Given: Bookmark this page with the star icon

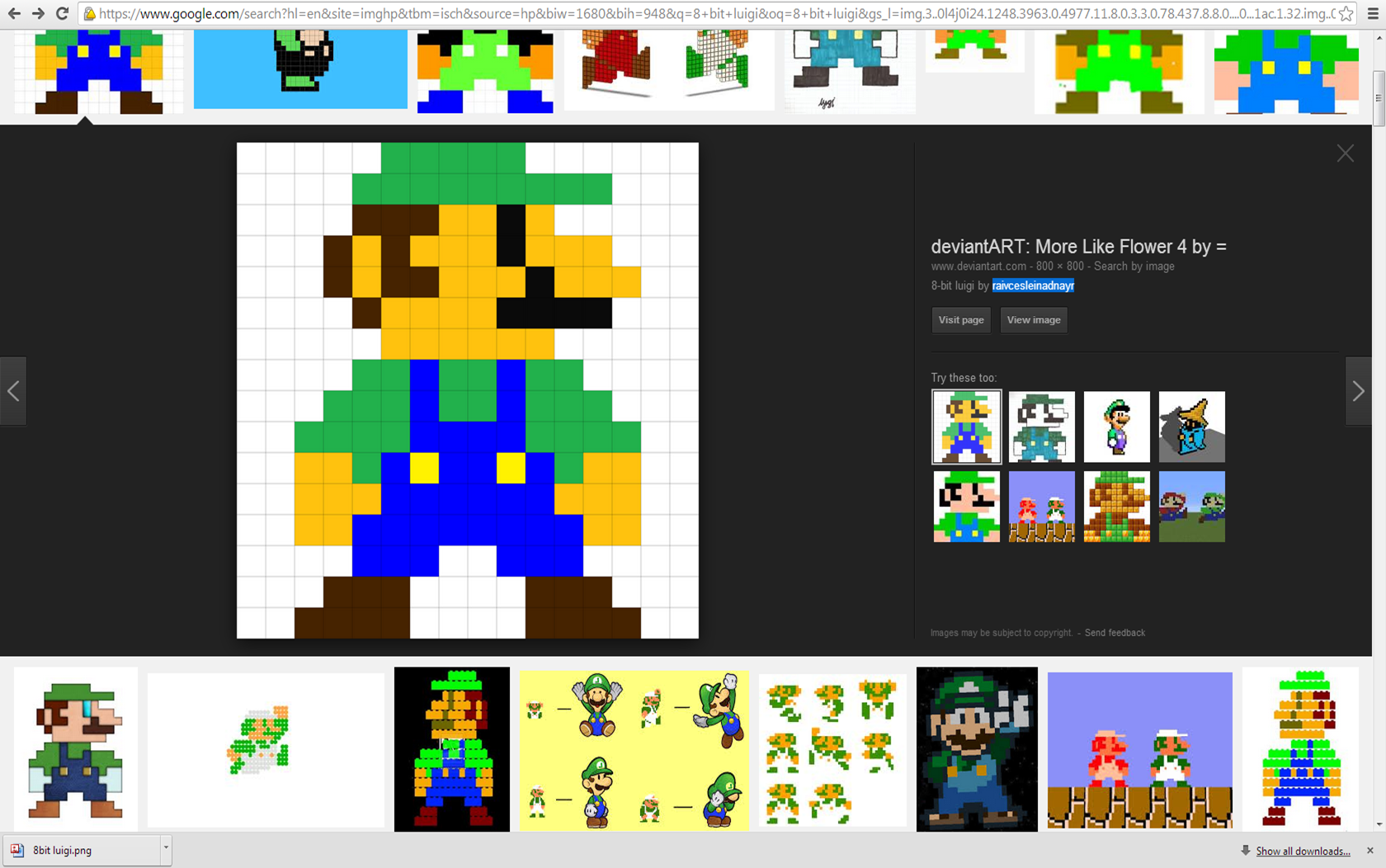Looking at the screenshot, I should (x=1345, y=13).
